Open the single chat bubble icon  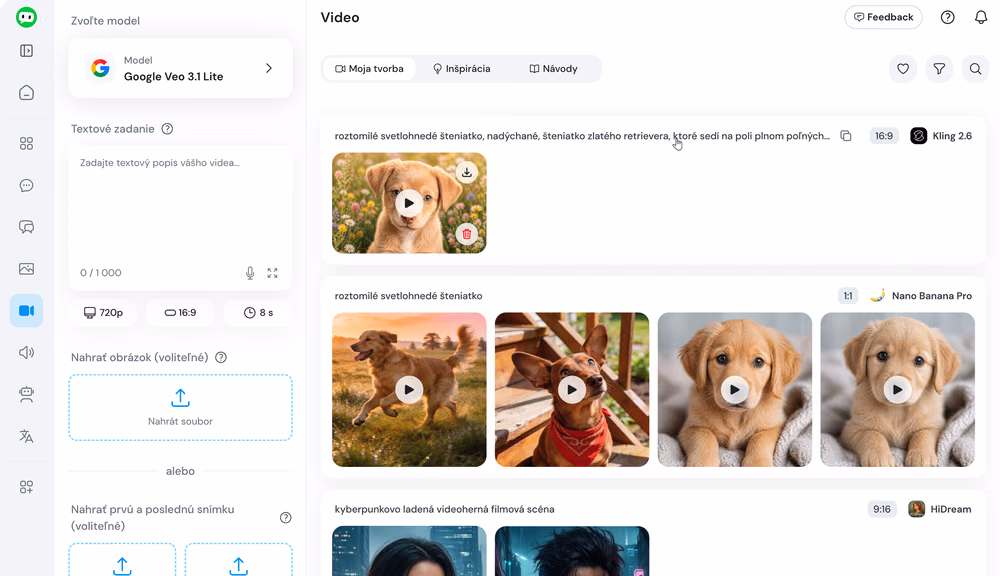[x=26, y=186]
